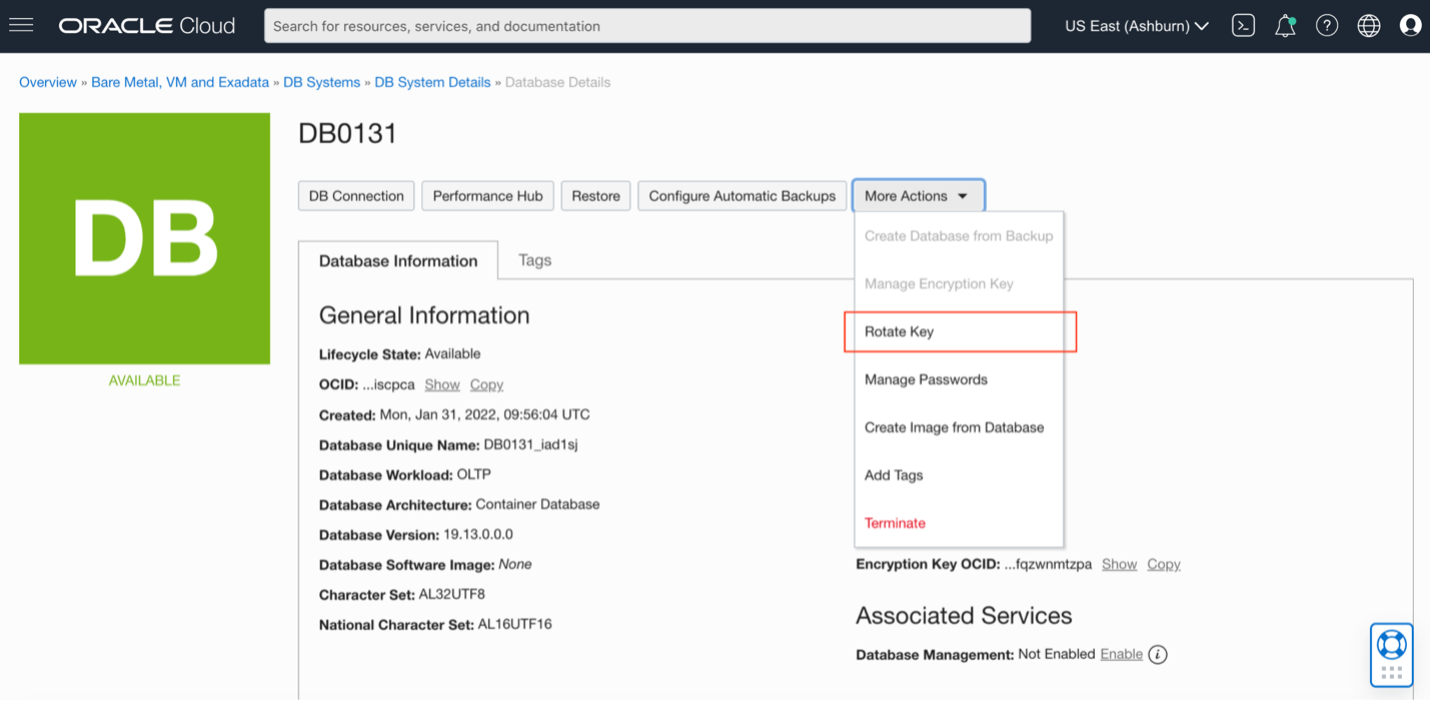Switch to the Tags tab
This screenshot has height=702, width=1430.
pos(535,260)
